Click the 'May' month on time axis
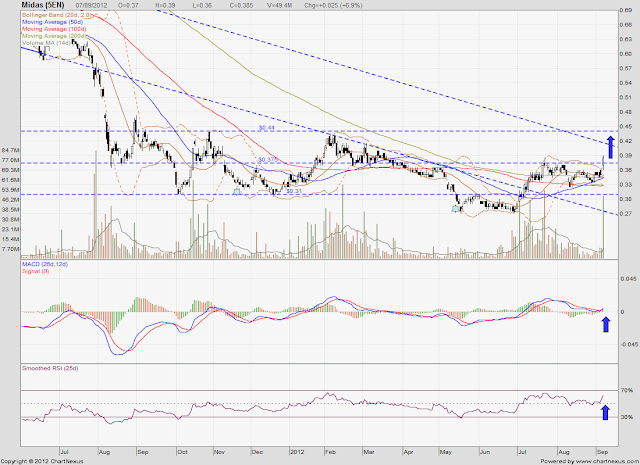 (446, 452)
